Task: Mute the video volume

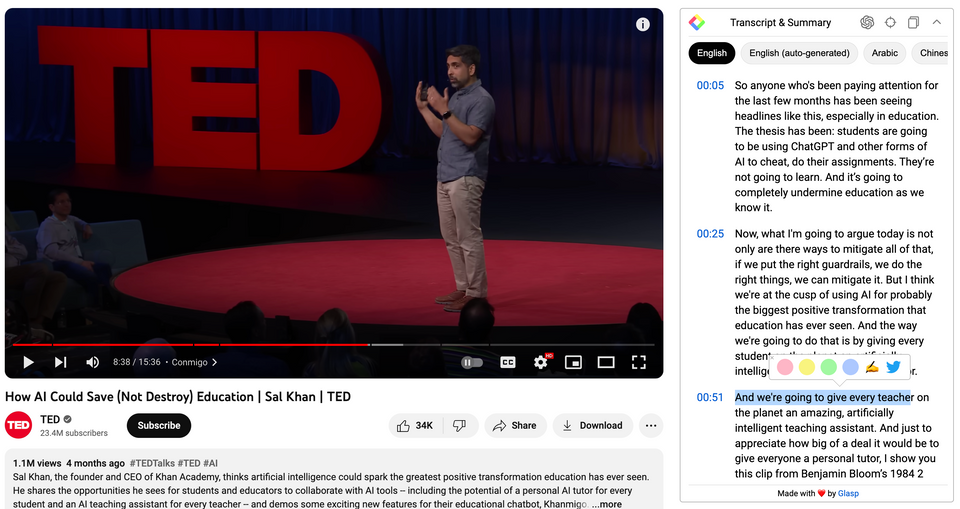Action: [x=92, y=362]
